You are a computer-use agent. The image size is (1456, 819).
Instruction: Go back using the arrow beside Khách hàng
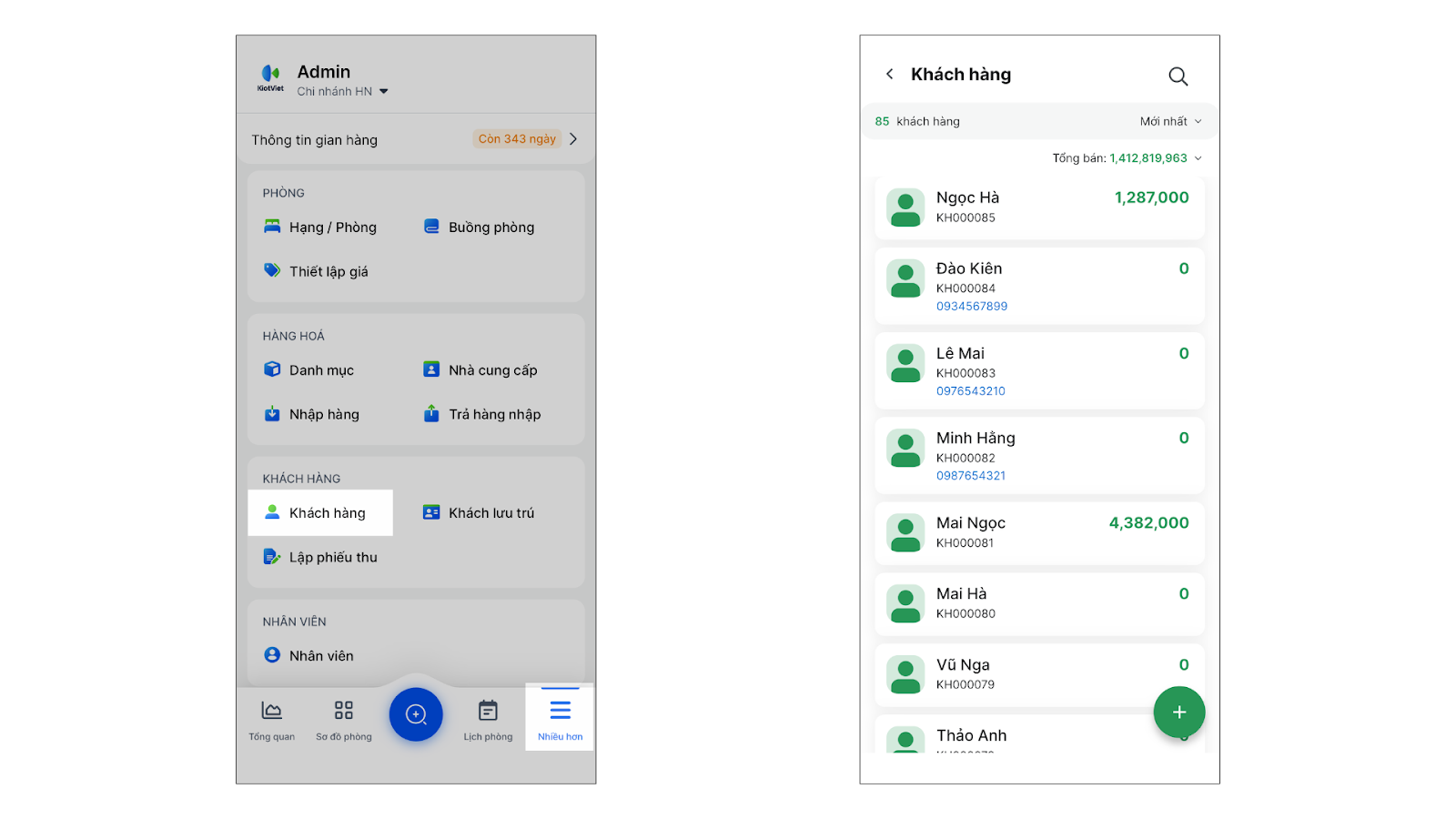pyautogui.click(x=889, y=74)
